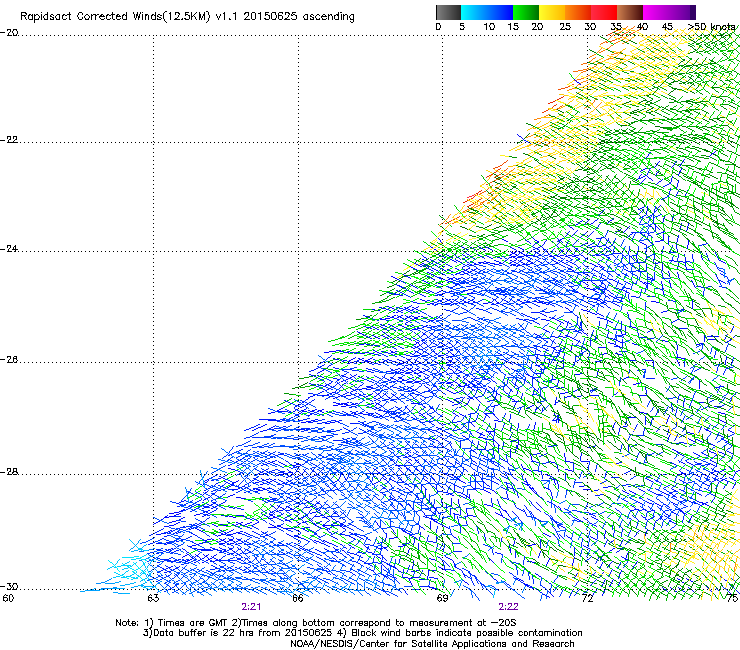Click the '-30' latitude axis label

[x=9, y=587]
